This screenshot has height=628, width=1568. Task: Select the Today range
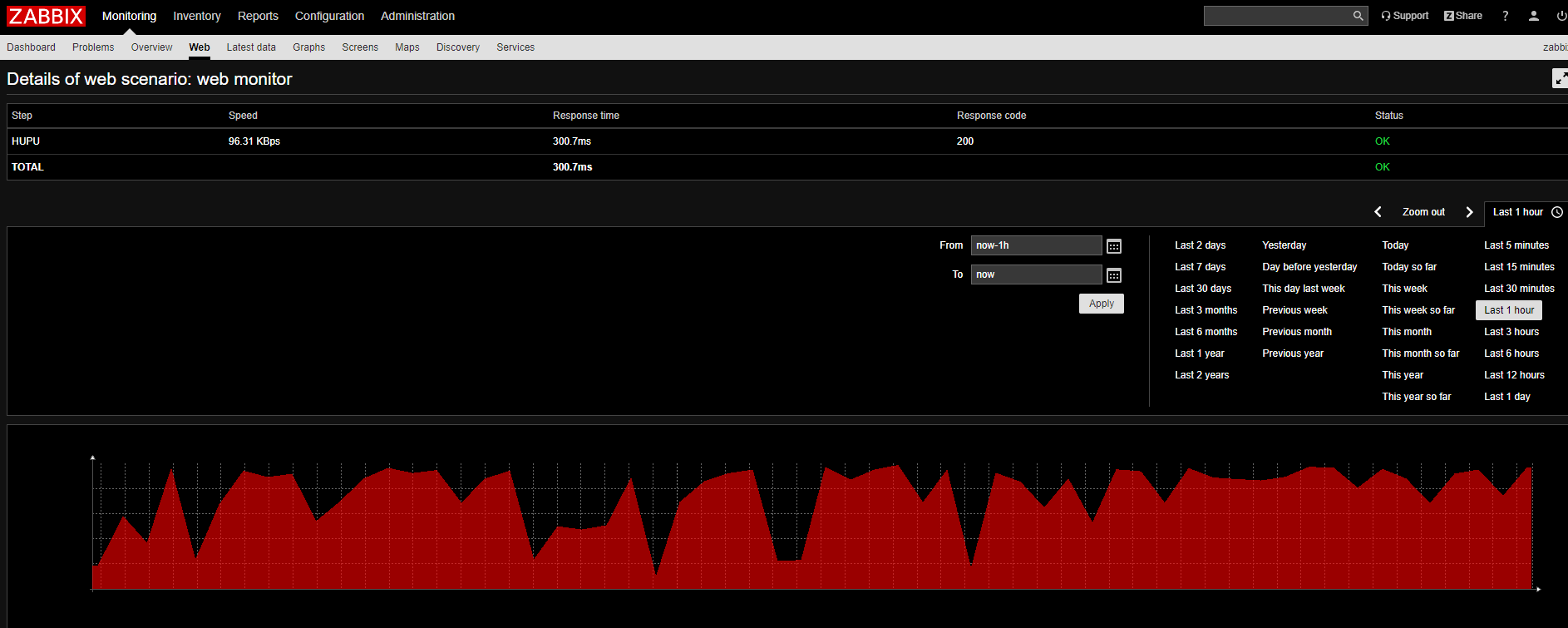click(x=1395, y=245)
